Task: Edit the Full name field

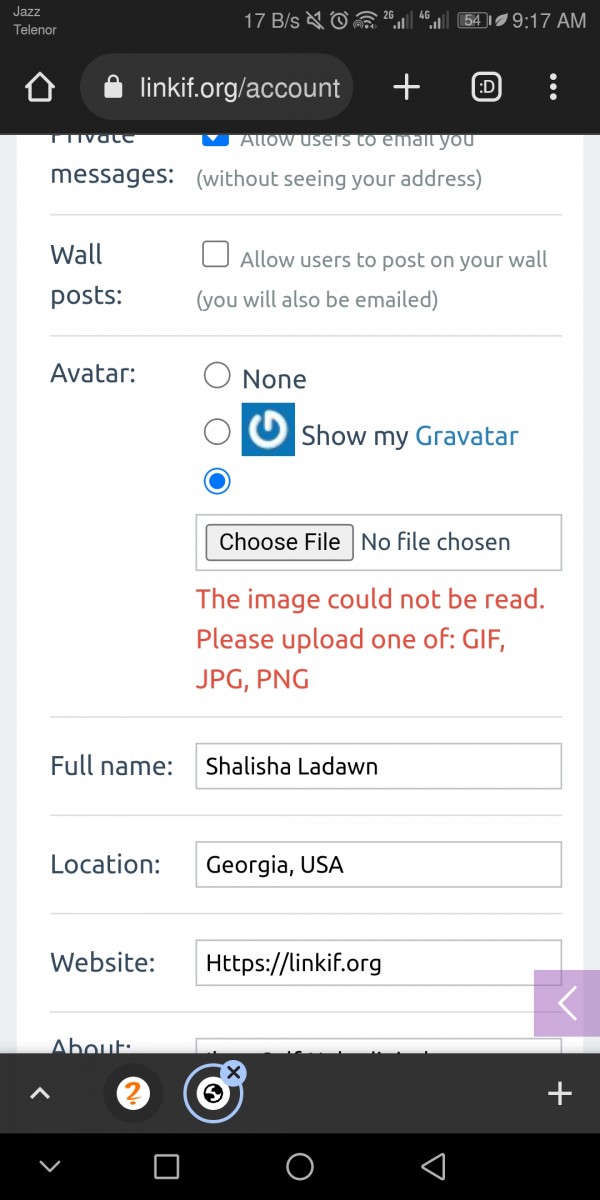Action: [378, 767]
